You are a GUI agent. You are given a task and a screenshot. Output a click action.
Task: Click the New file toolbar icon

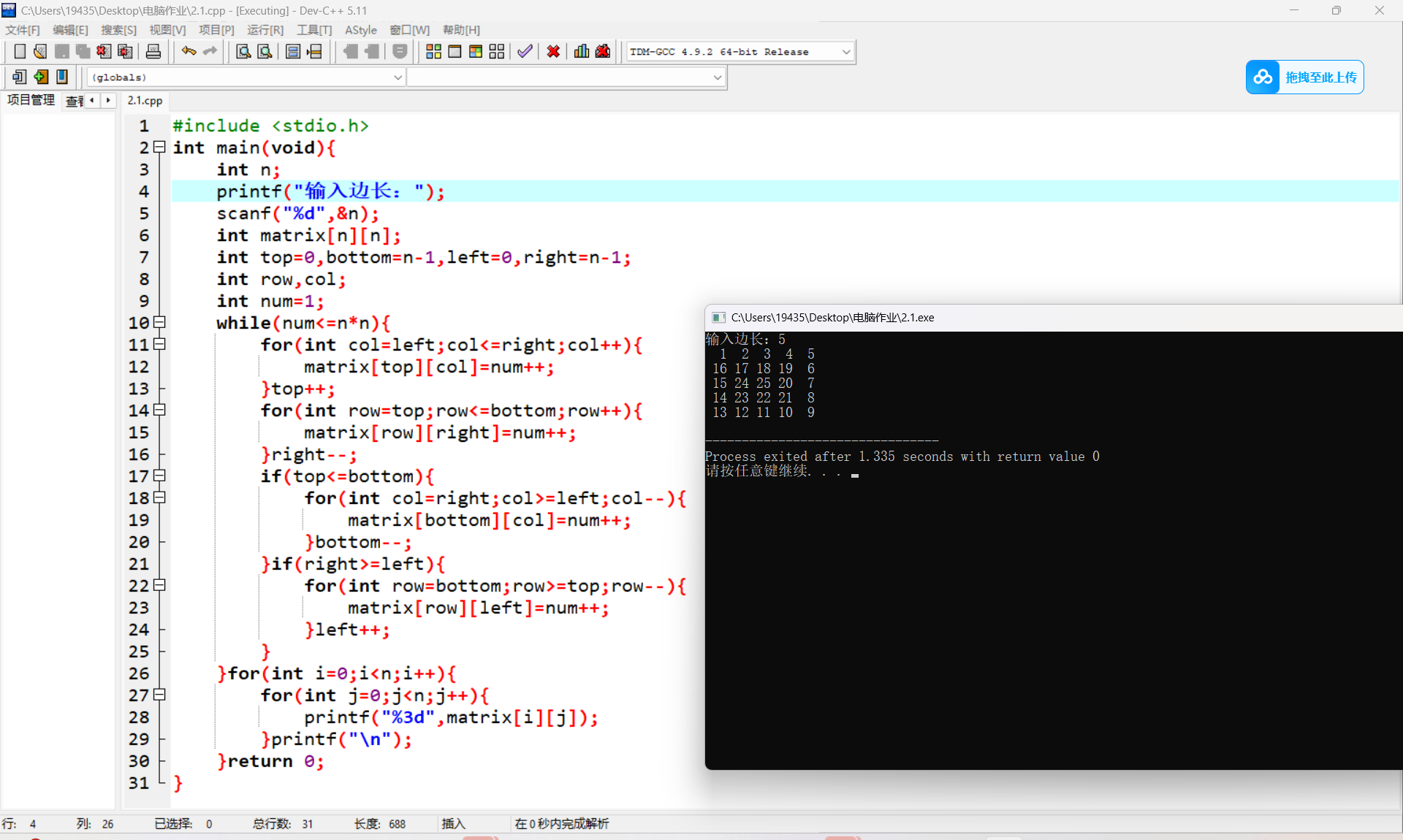click(x=20, y=52)
